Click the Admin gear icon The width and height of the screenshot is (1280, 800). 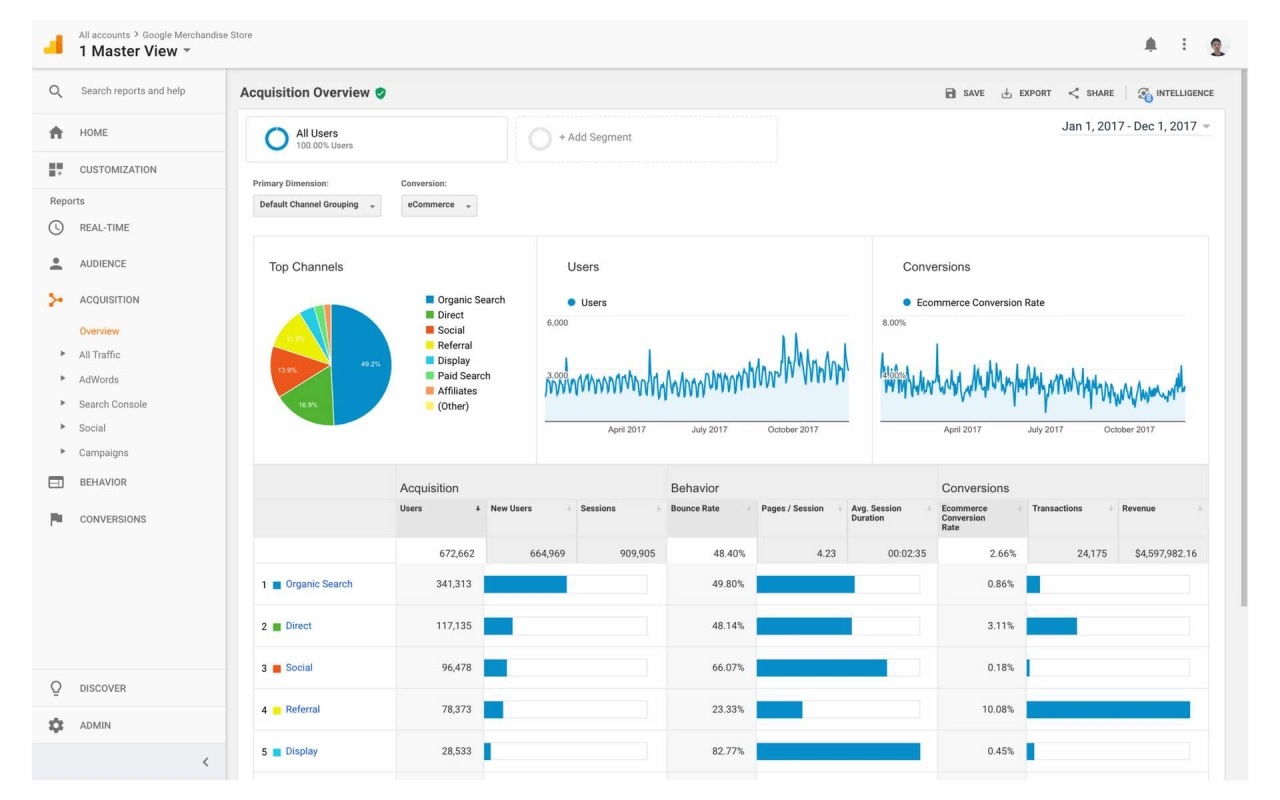coord(56,725)
